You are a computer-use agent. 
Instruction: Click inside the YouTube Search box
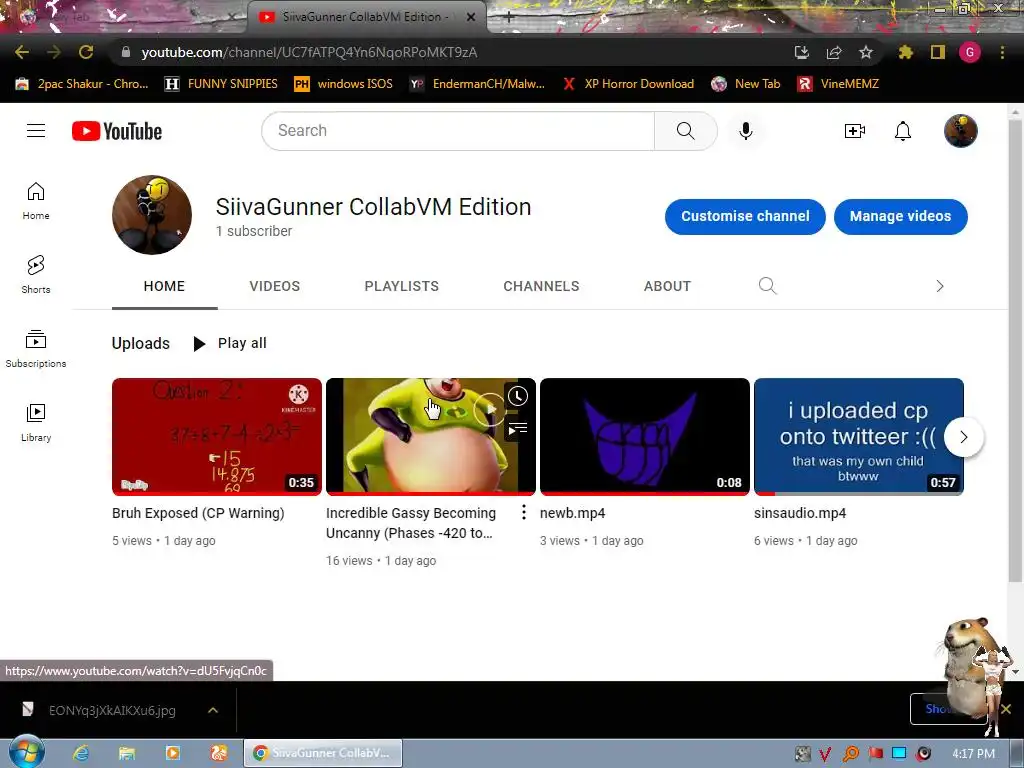pos(457,131)
